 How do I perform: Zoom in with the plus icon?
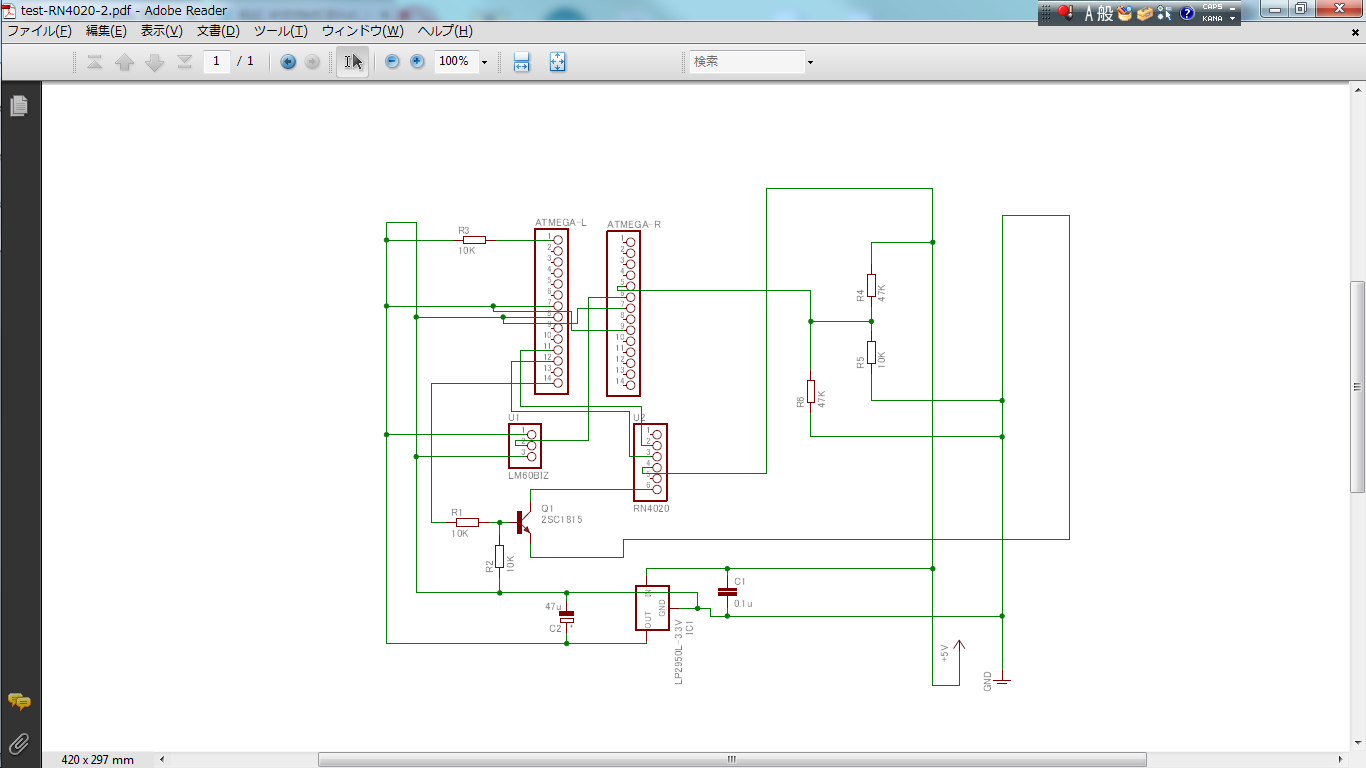[x=417, y=62]
